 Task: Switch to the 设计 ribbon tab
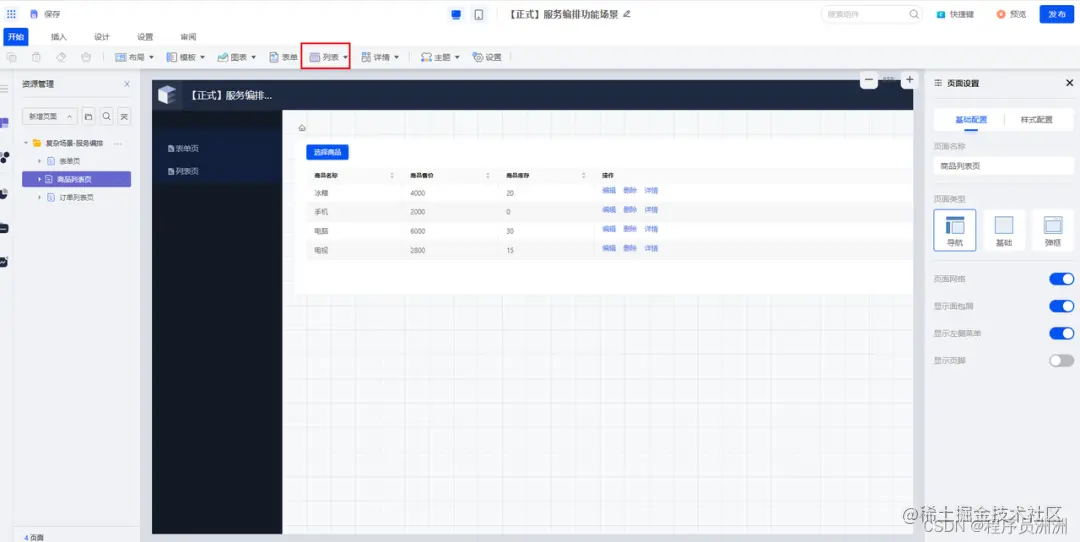pyautogui.click(x=102, y=37)
